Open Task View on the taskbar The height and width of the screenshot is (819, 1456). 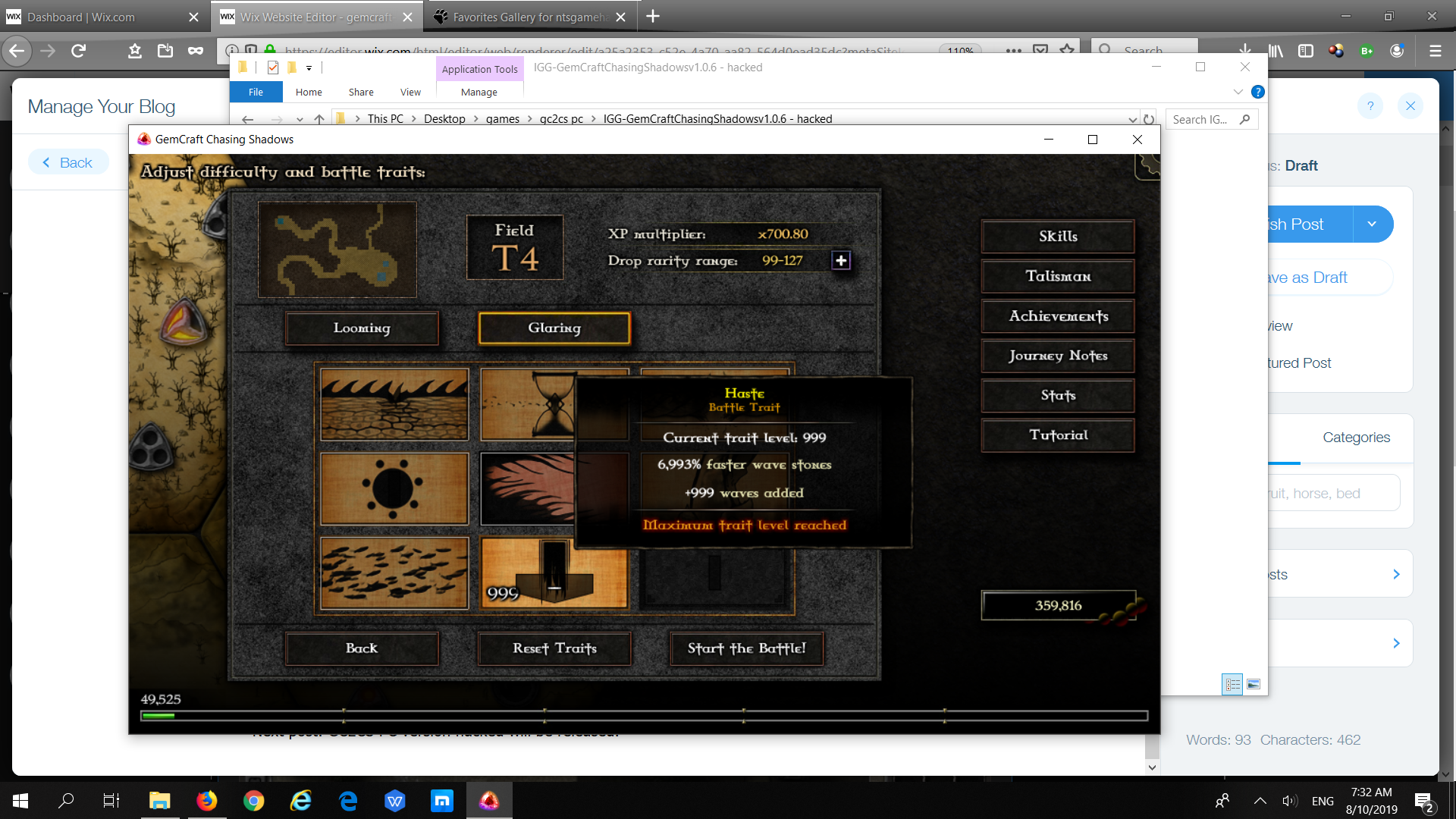point(111,801)
